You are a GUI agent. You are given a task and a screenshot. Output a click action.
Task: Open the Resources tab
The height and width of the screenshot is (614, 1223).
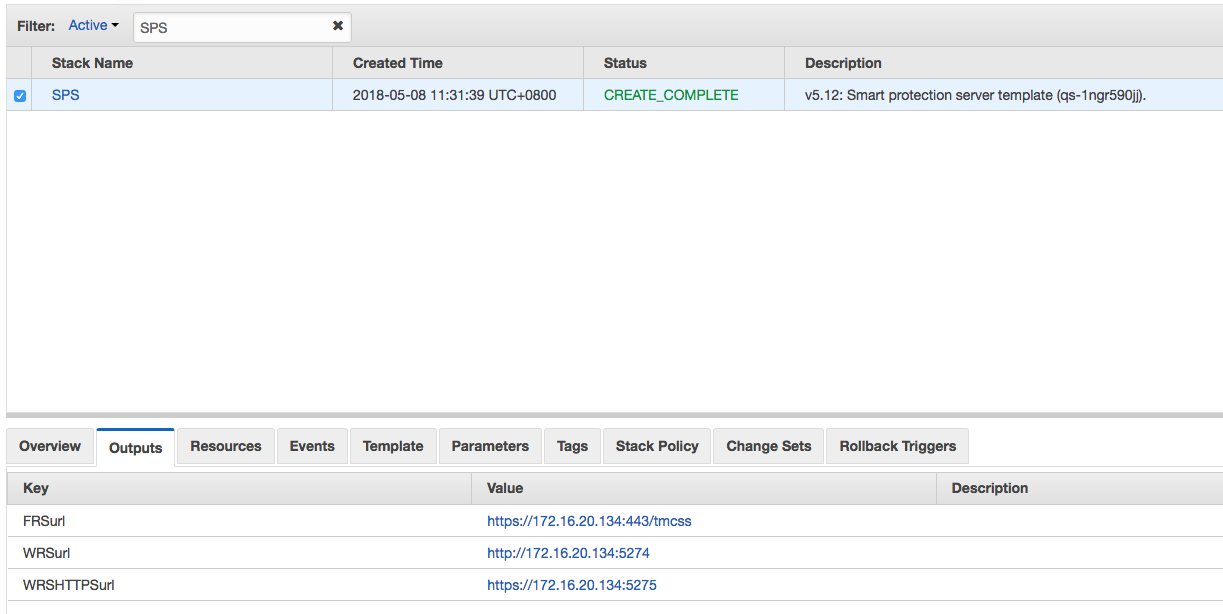pos(226,446)
